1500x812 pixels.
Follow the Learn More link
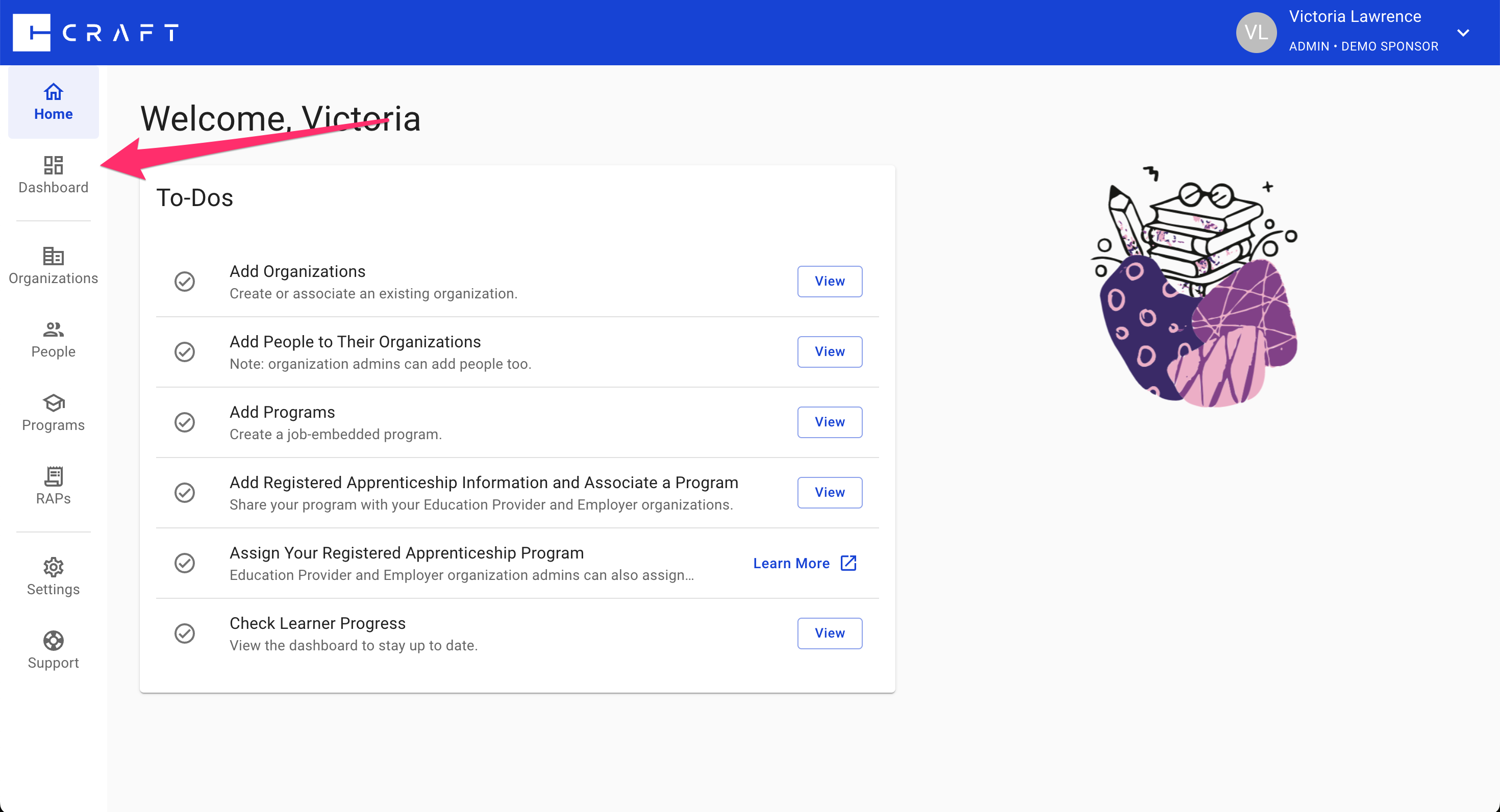791,564
